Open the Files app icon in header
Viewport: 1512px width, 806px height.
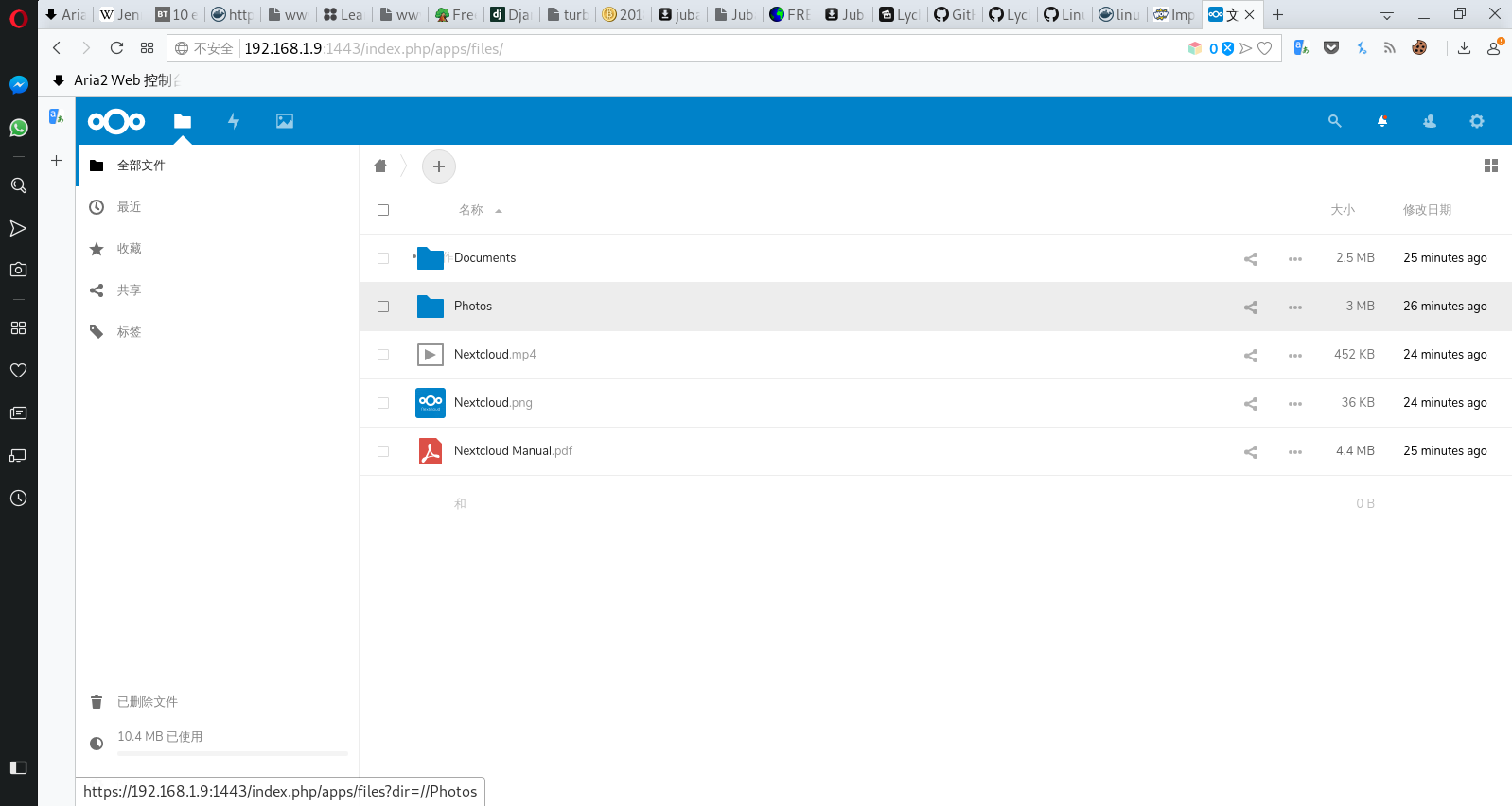(183, 121)
